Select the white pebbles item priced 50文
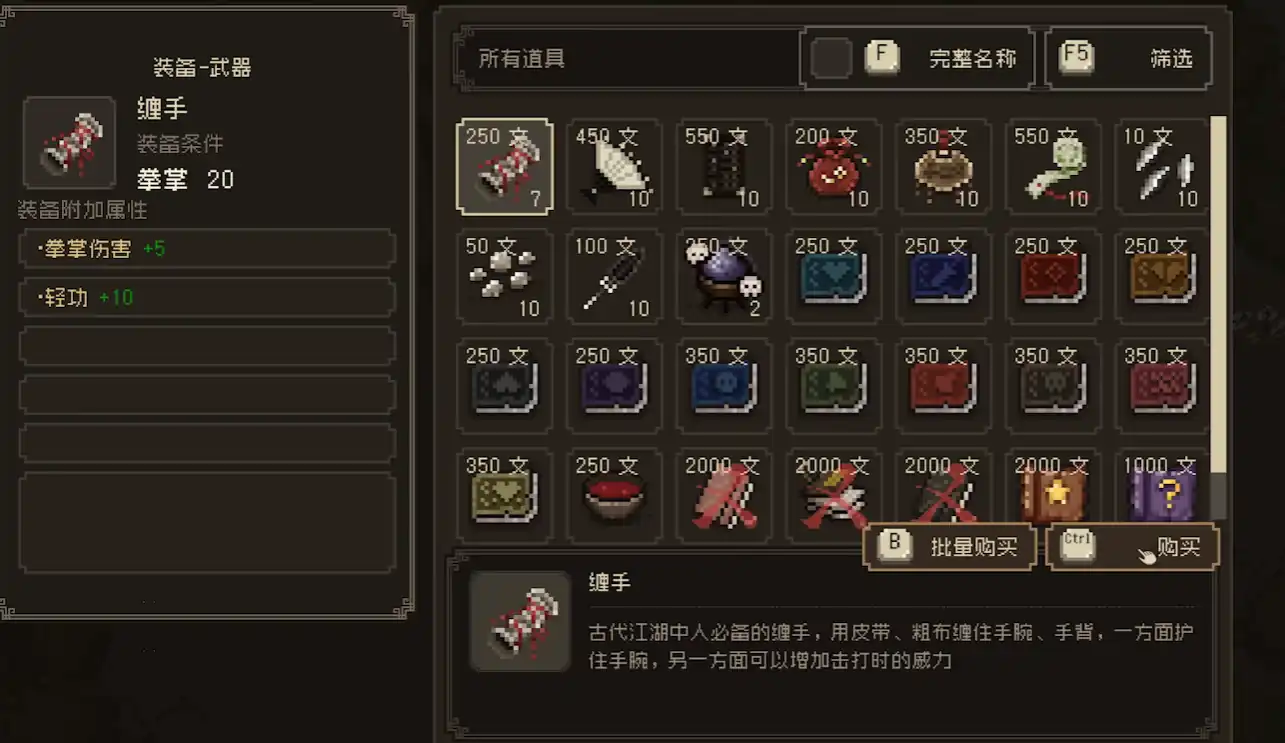Image resolution: width=1285 pixels, height=743 pixels. [505, 277]
